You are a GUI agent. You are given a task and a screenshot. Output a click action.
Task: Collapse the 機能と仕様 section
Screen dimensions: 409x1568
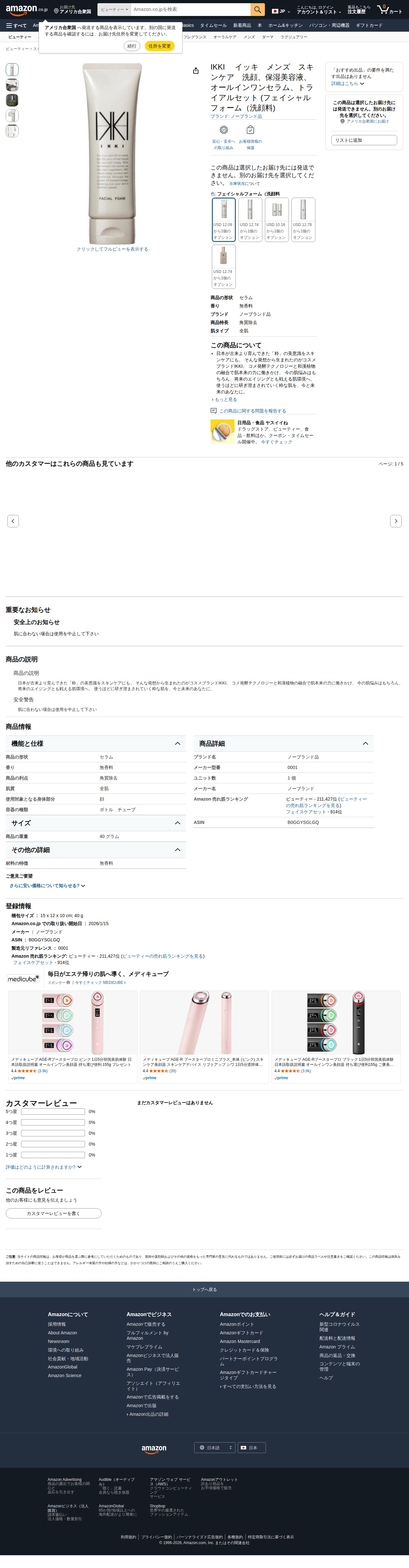pos(96,743)
